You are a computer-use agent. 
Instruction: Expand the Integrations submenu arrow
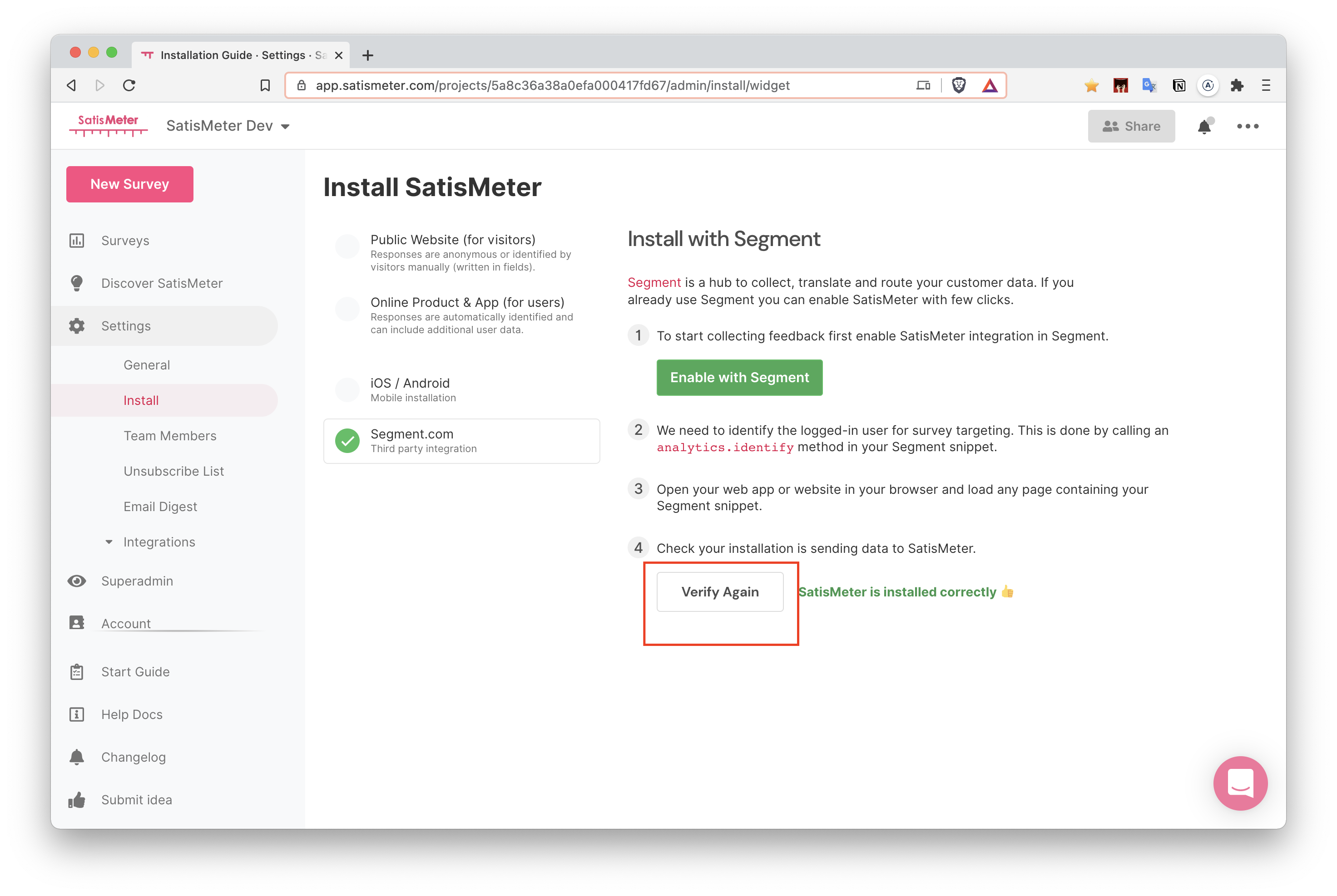109,542
